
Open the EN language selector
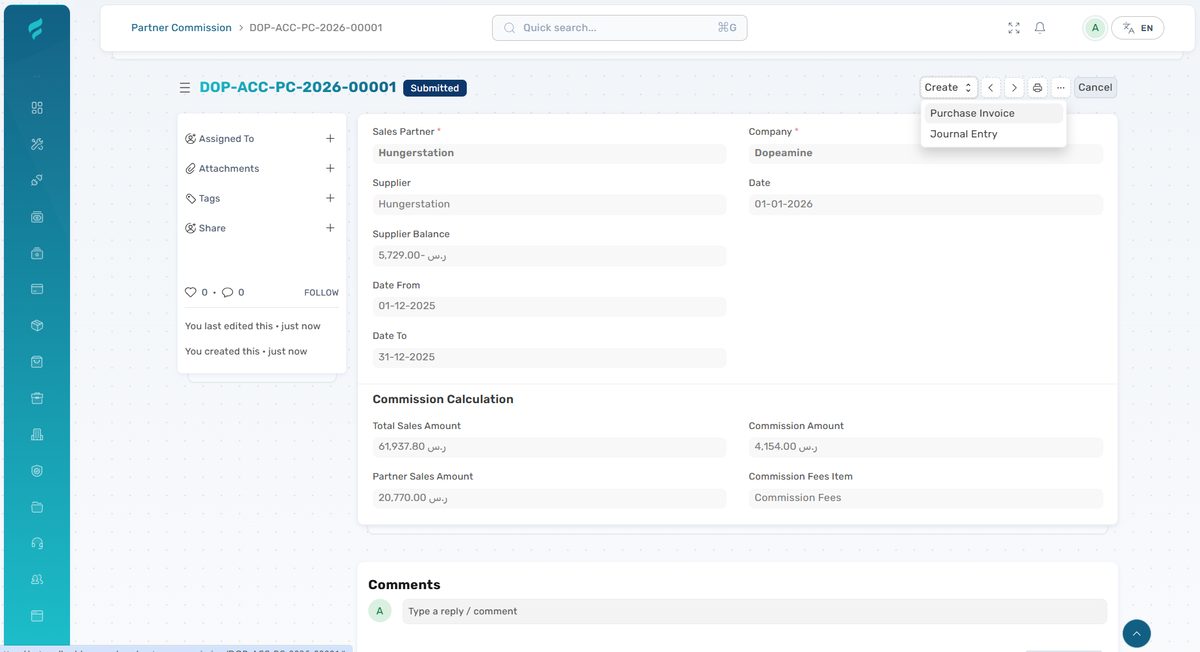coord(1138,28)
